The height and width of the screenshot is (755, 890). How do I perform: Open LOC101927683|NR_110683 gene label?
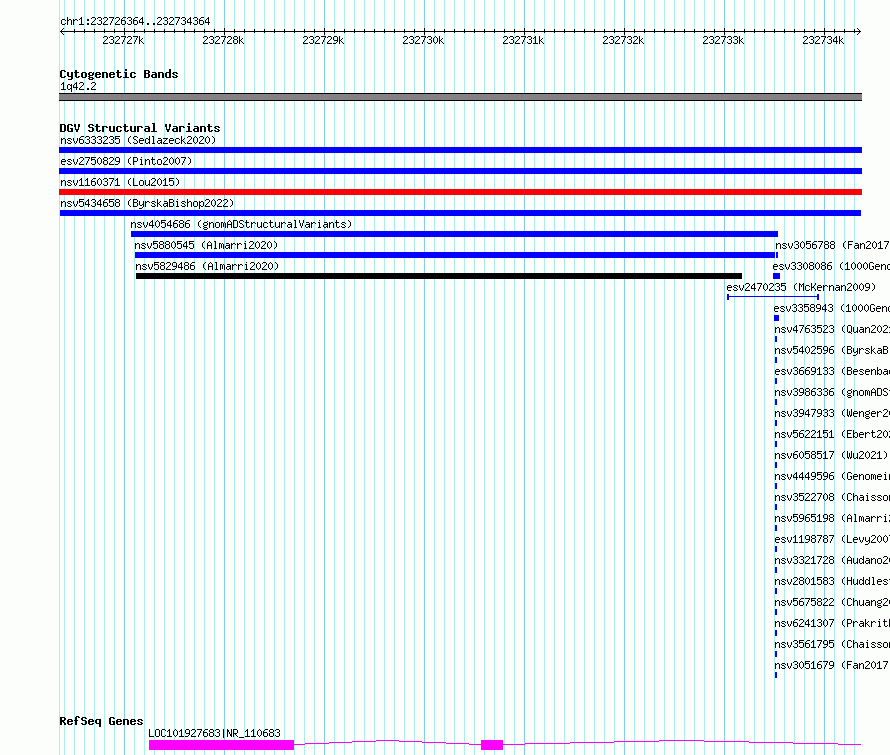coord(215,733)
